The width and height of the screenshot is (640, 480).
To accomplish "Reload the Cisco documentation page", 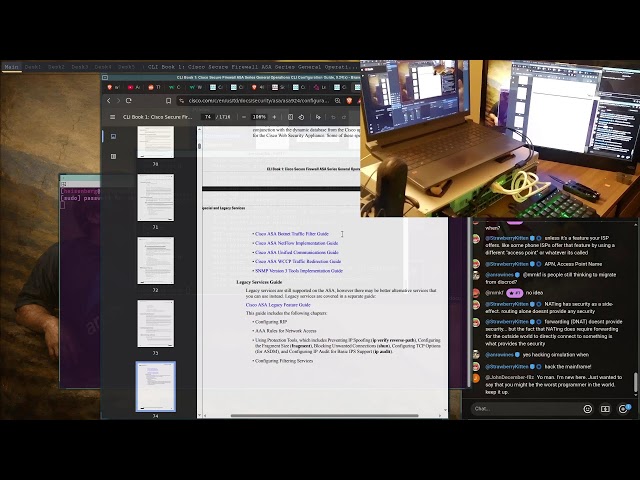I will point(129,100).
